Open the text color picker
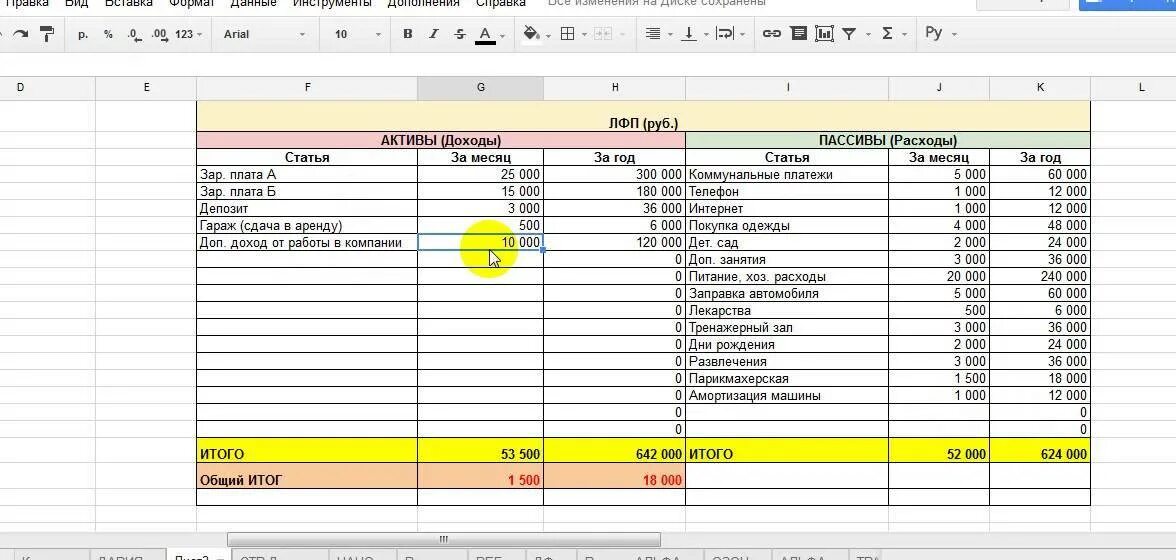Image resolution: width=1176 pixels, height=560 pixels. coord(485,34)
